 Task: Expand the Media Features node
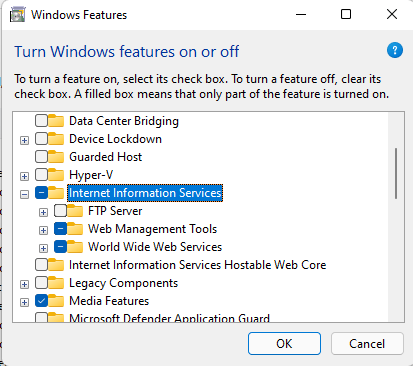click(24, 302)
